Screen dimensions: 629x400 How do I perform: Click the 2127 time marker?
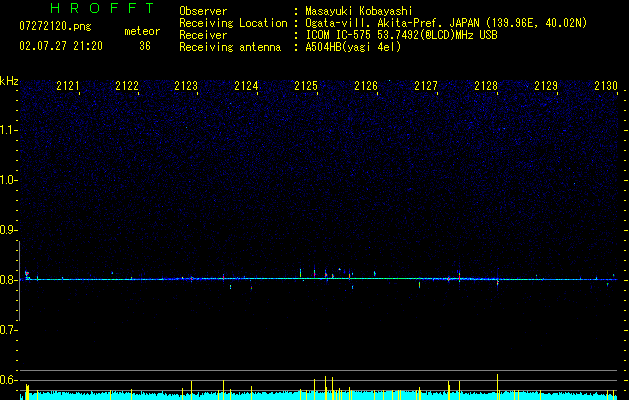(426, 86)
